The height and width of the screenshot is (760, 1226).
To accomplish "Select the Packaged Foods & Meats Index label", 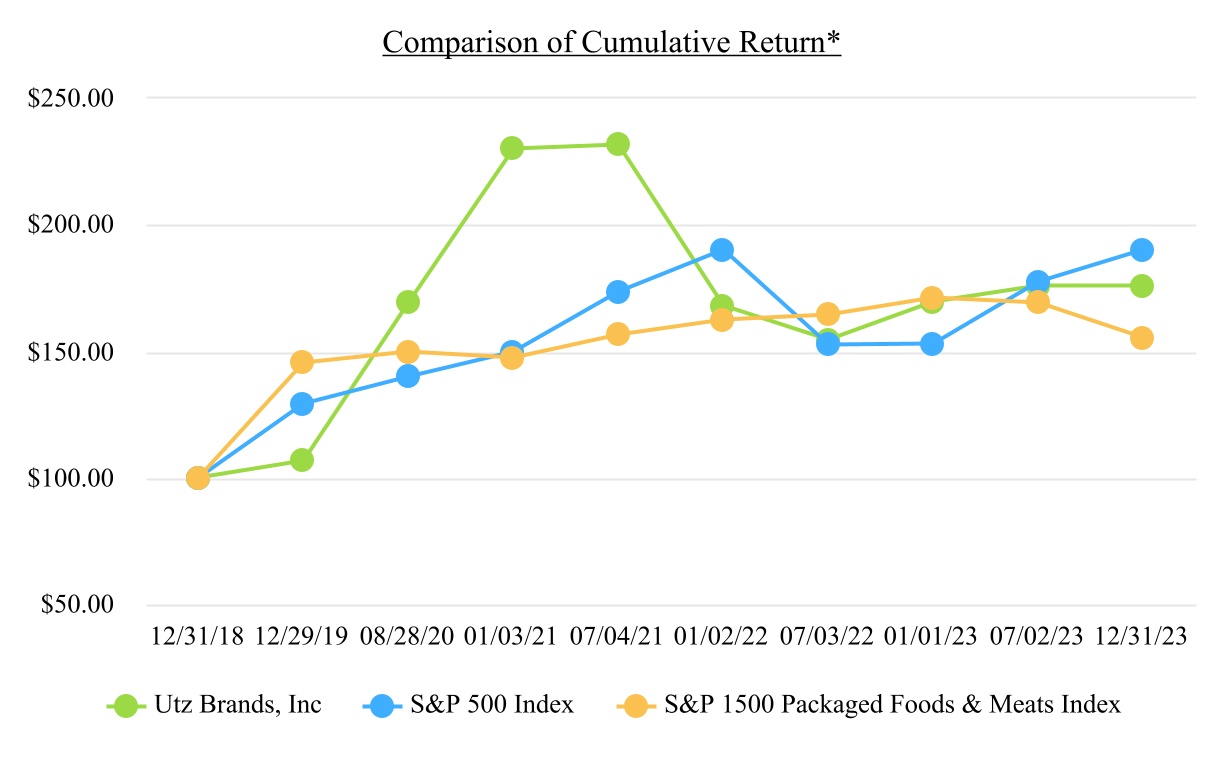I will [891, 705].
